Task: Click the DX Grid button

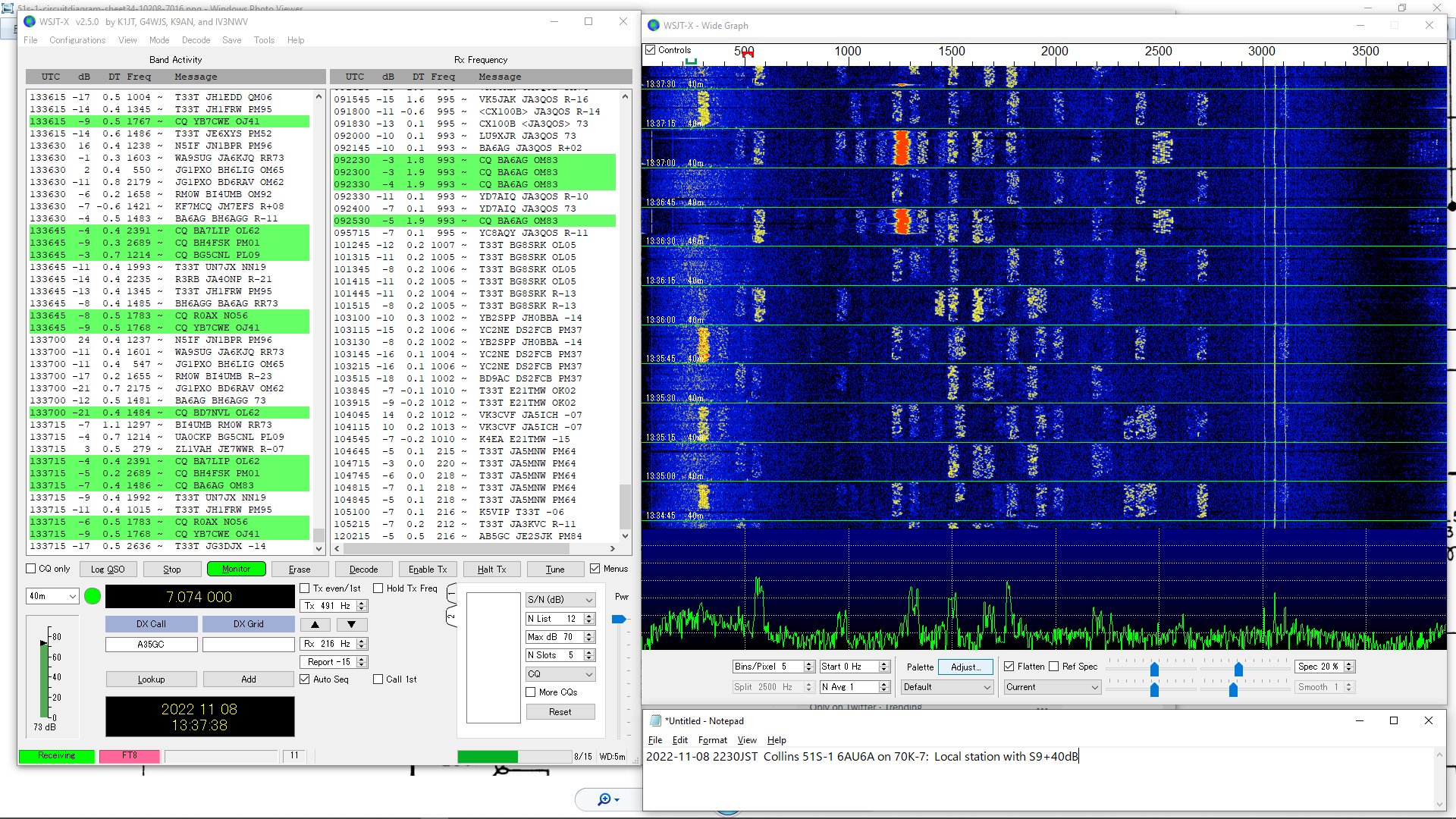Action: pyautogui.click(x=249, y=624)
